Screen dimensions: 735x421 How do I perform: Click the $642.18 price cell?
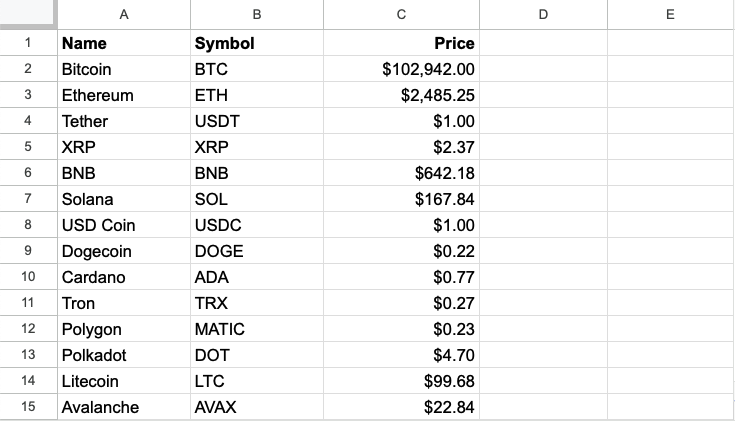click(x=401, y=173)
